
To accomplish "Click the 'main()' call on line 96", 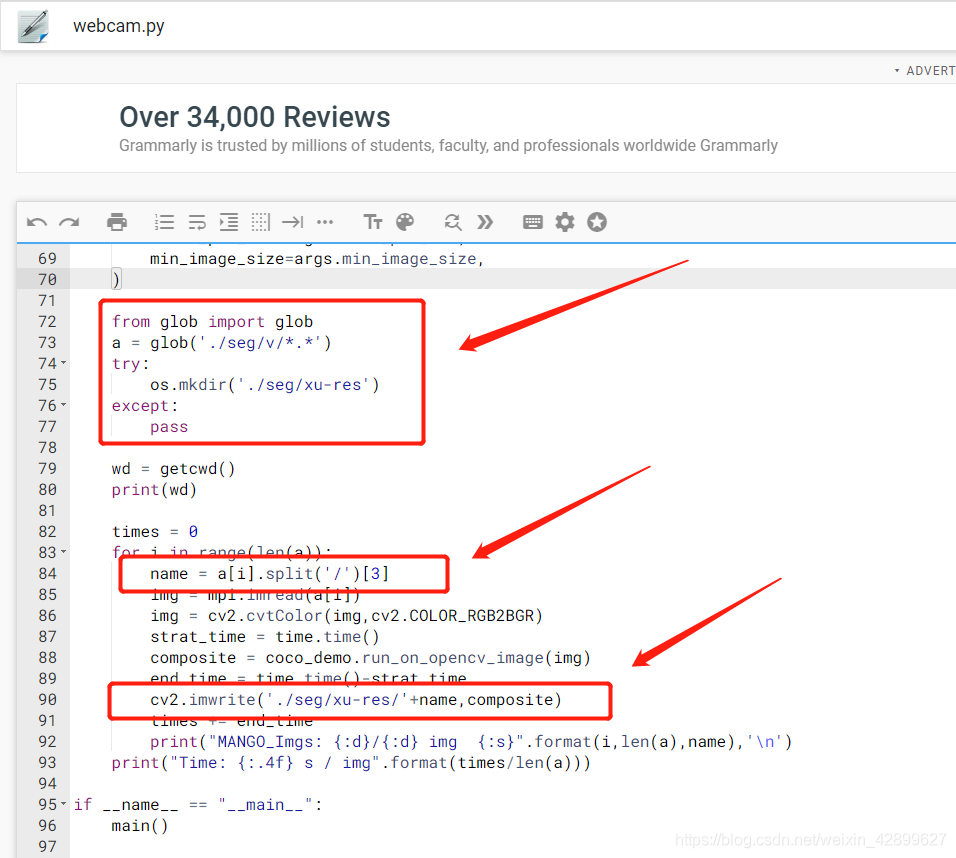I will [140, 826].
